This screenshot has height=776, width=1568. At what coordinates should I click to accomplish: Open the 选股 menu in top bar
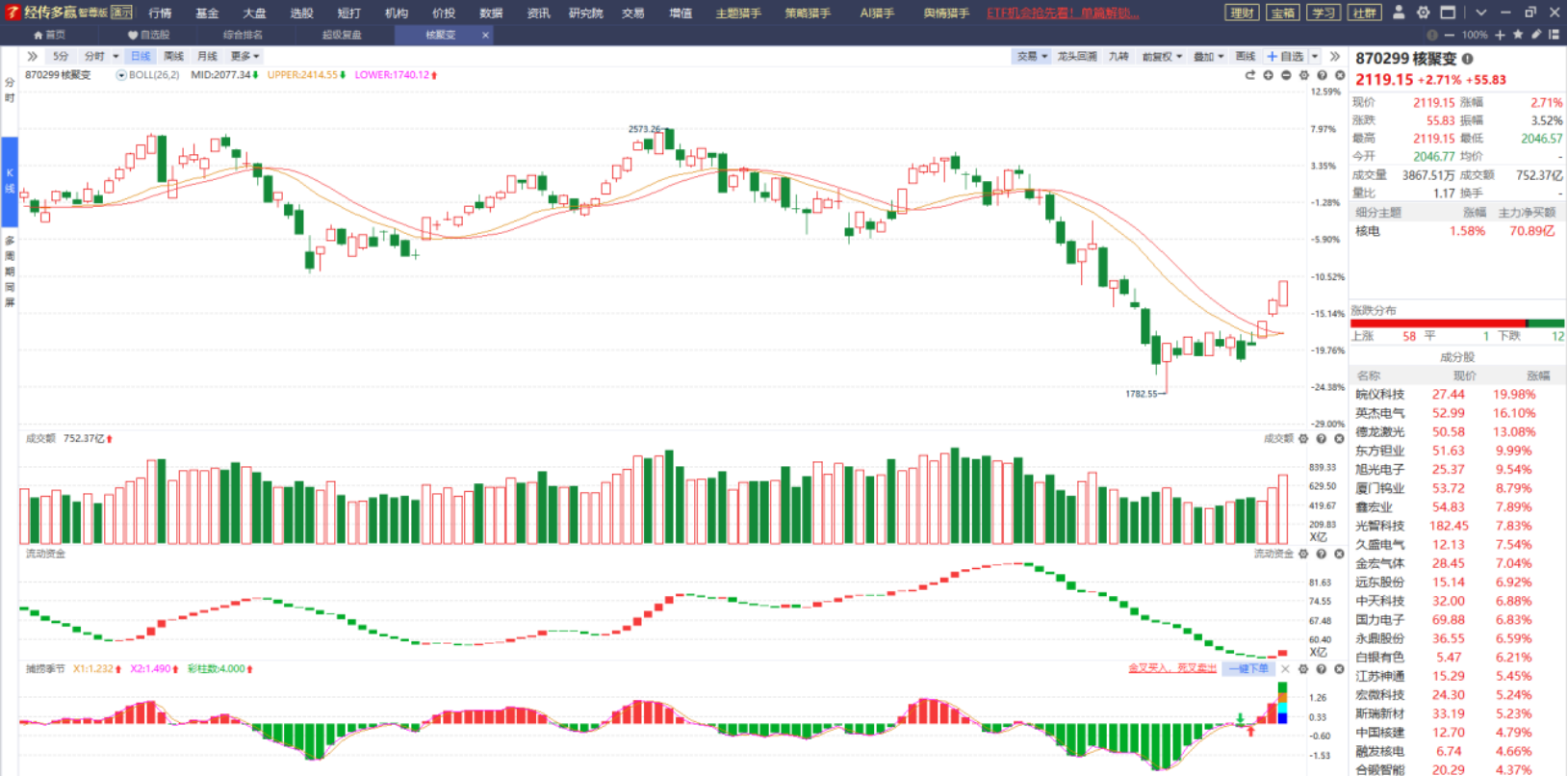[301, 13]
